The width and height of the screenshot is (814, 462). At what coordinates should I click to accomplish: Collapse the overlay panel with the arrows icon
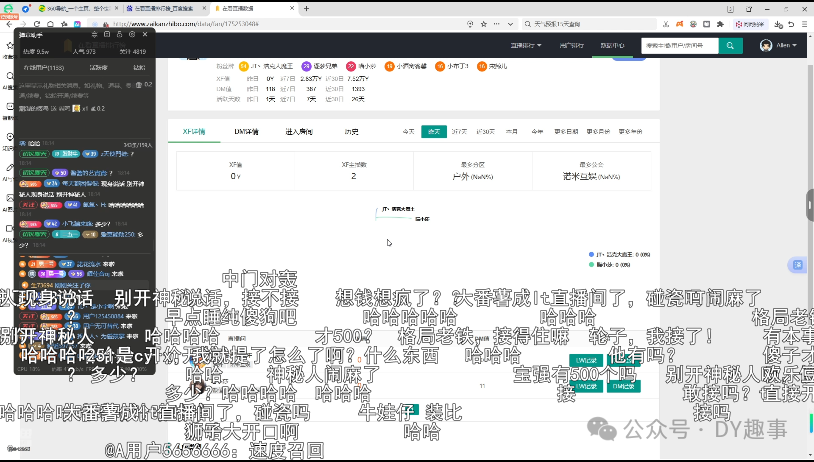[94, 34]
